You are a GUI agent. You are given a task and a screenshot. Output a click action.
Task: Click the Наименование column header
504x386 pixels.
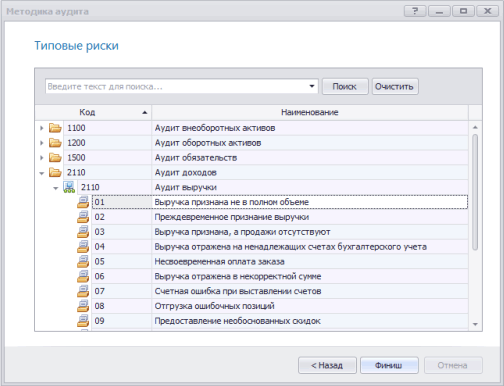(310, 112)
